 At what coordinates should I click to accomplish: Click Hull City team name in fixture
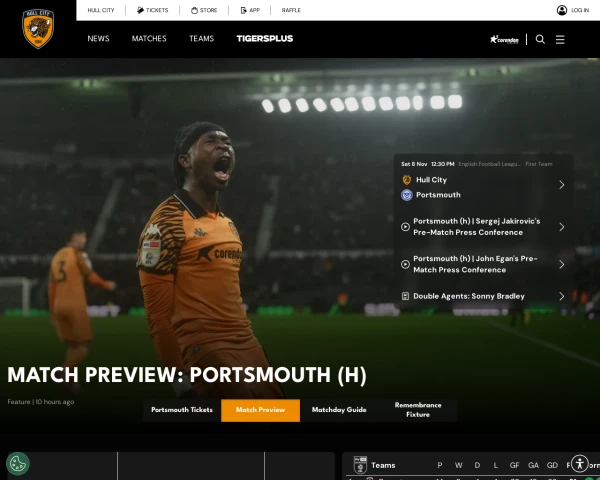pos(431,180)
